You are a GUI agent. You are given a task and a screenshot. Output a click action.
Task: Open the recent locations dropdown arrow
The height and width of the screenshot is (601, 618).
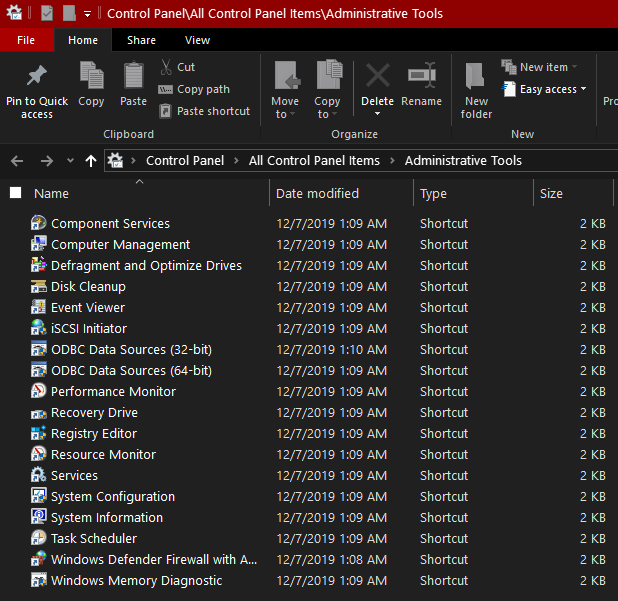click(70, 160)
